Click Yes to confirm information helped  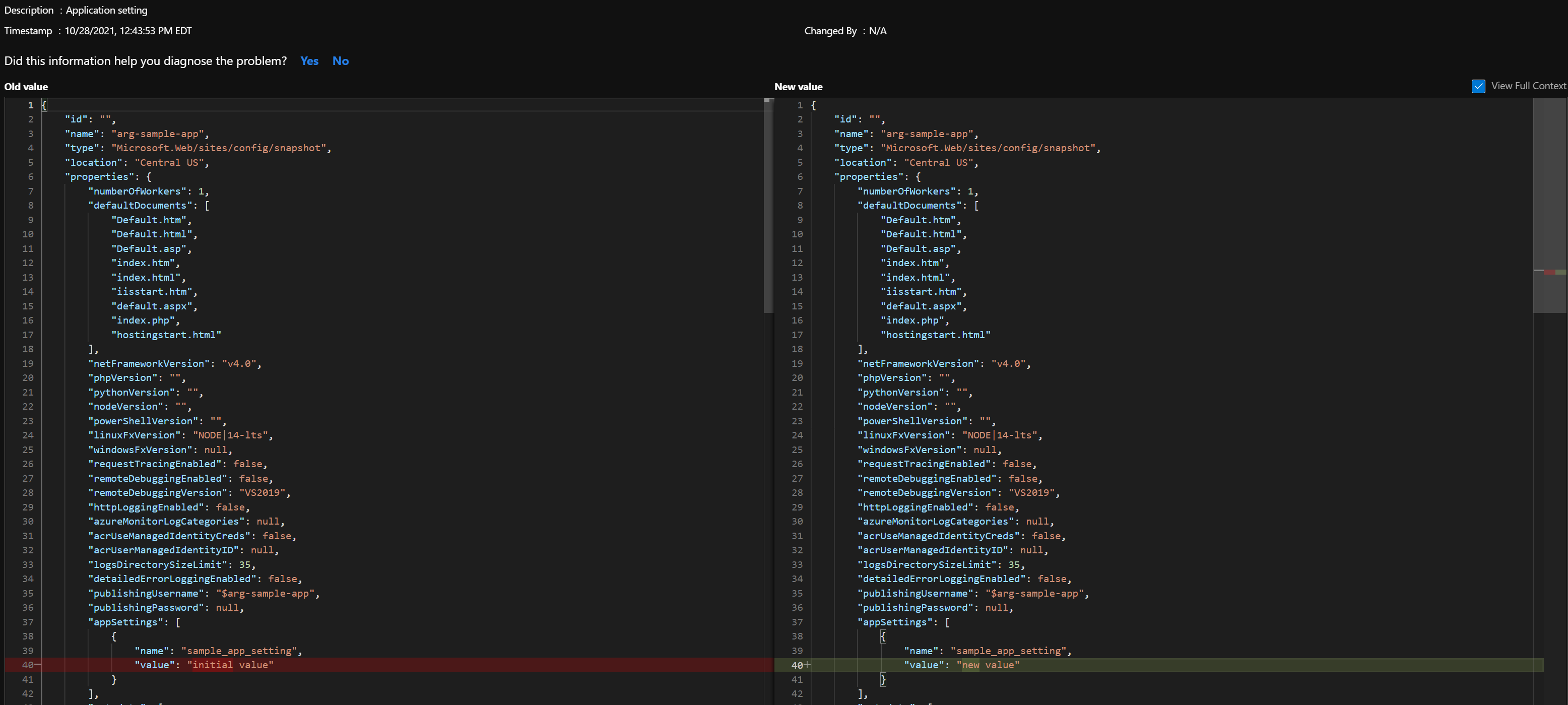[x=309, y=61]
